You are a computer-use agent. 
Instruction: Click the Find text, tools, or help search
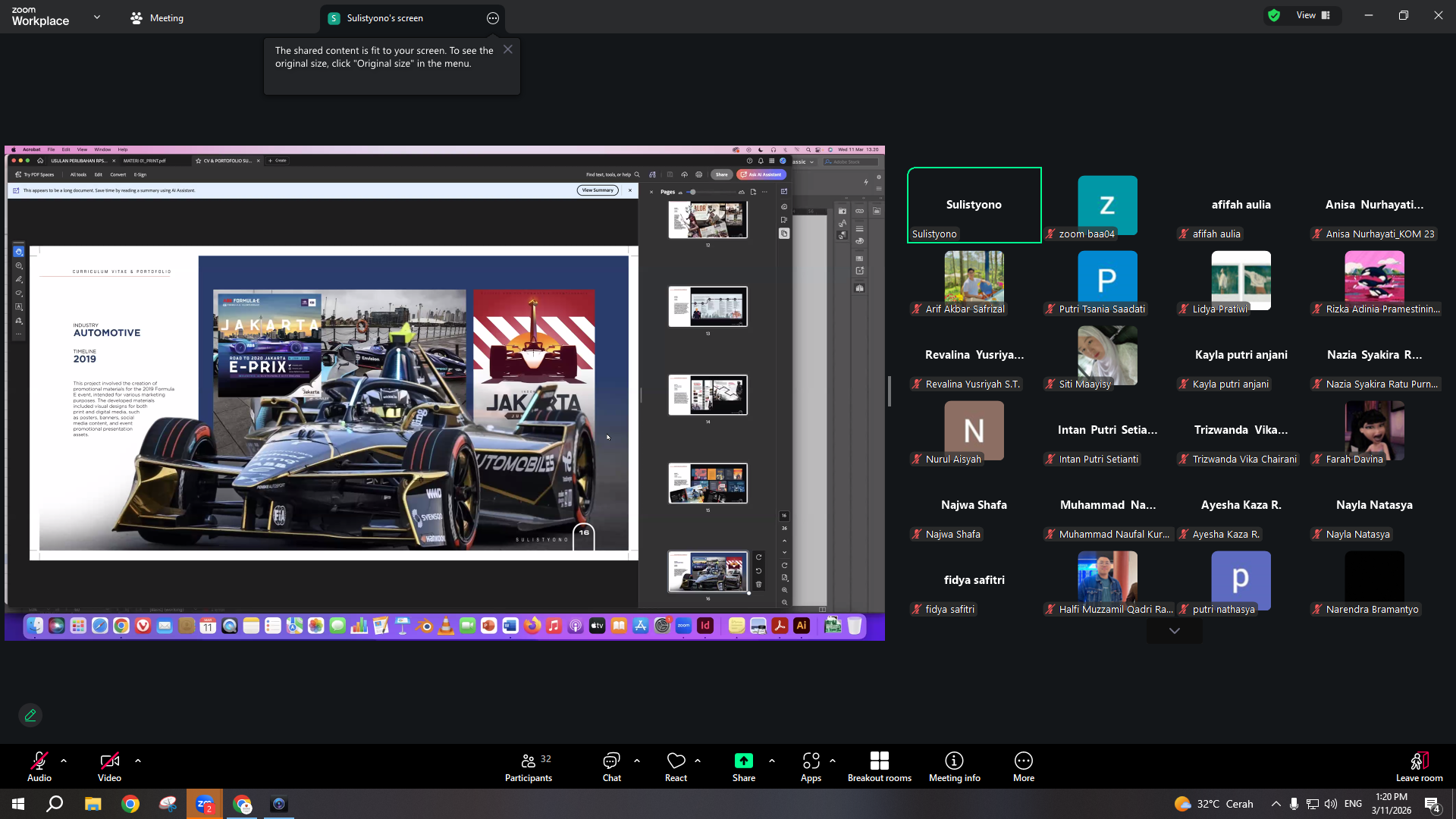point(613,174)
